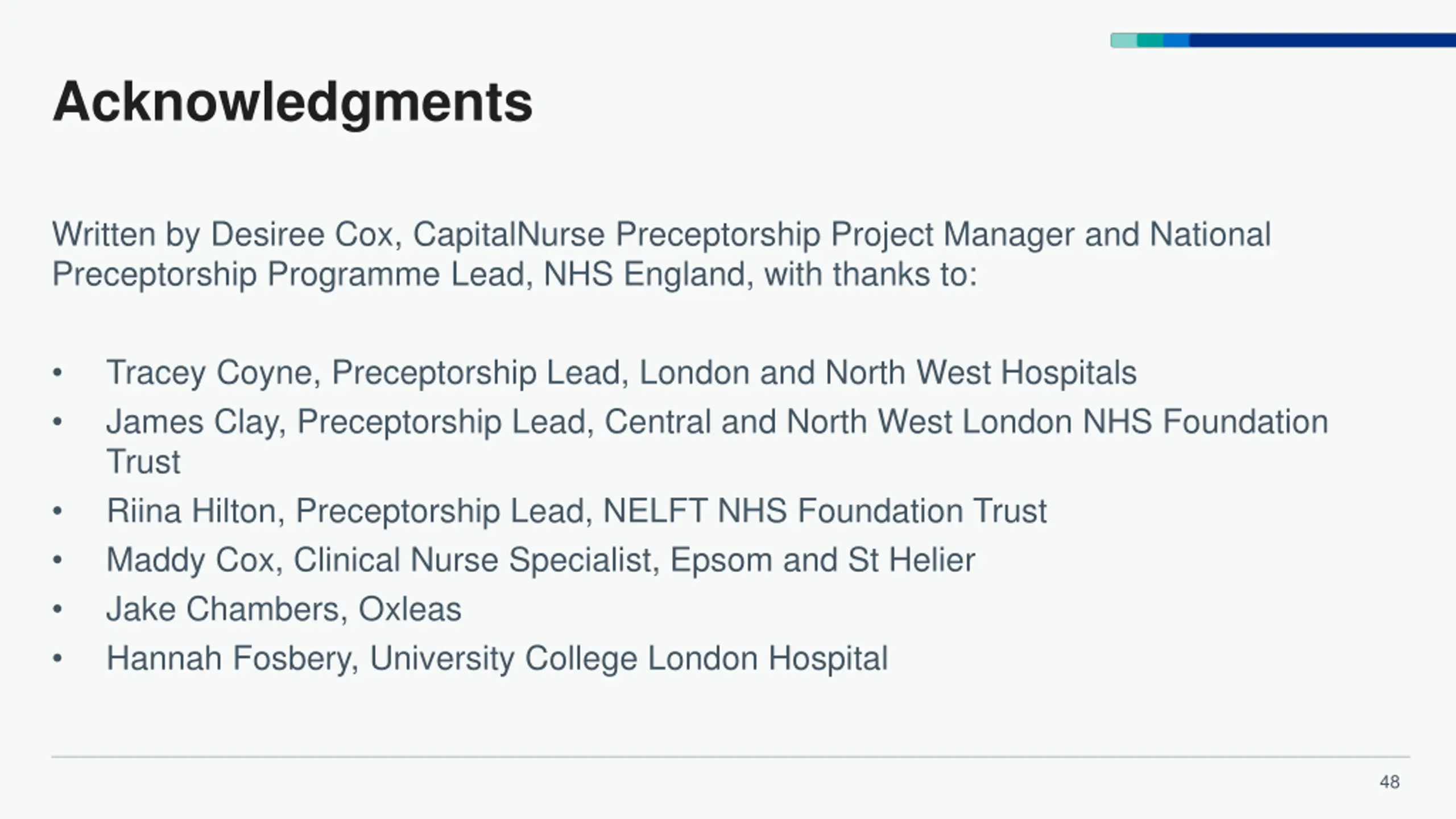Click the "Epsom and St Helier" text

(822, 560)
